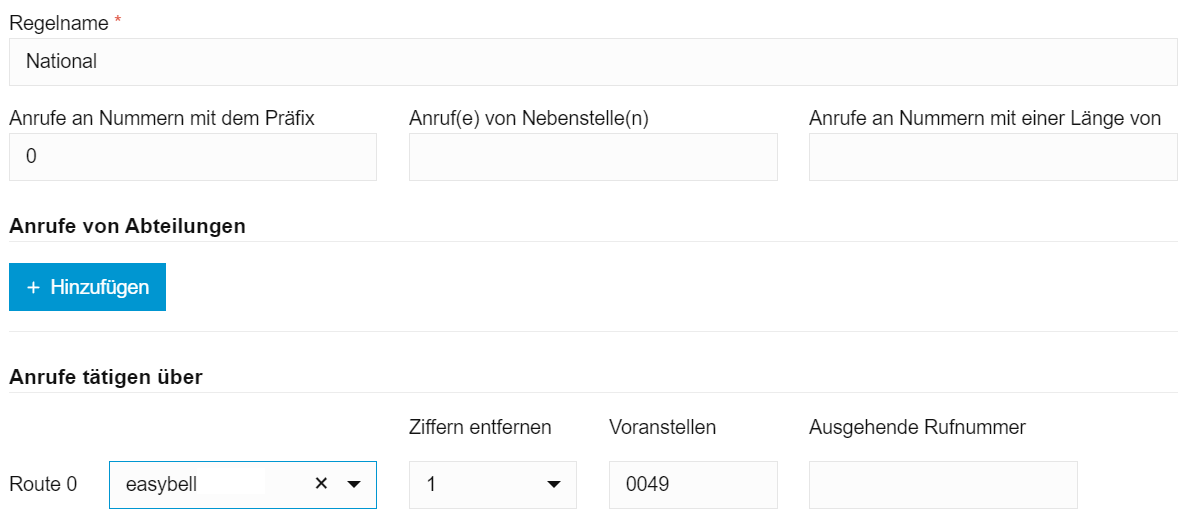Click the 'Route 0' row label
The height and width of the screenshot is (521, 1191).
pos(43,485)
